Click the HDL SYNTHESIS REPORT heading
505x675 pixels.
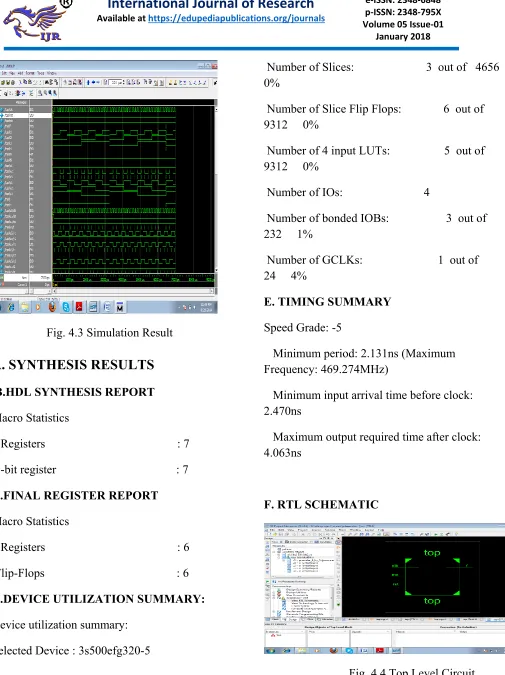[x=77, y=392]
